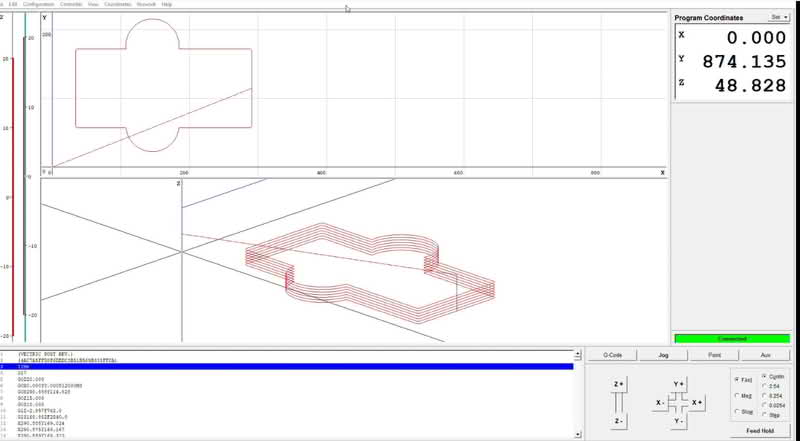Switch to the Aux tab
The width and height of the screenshot is (800, 441).
click(765, 355)
